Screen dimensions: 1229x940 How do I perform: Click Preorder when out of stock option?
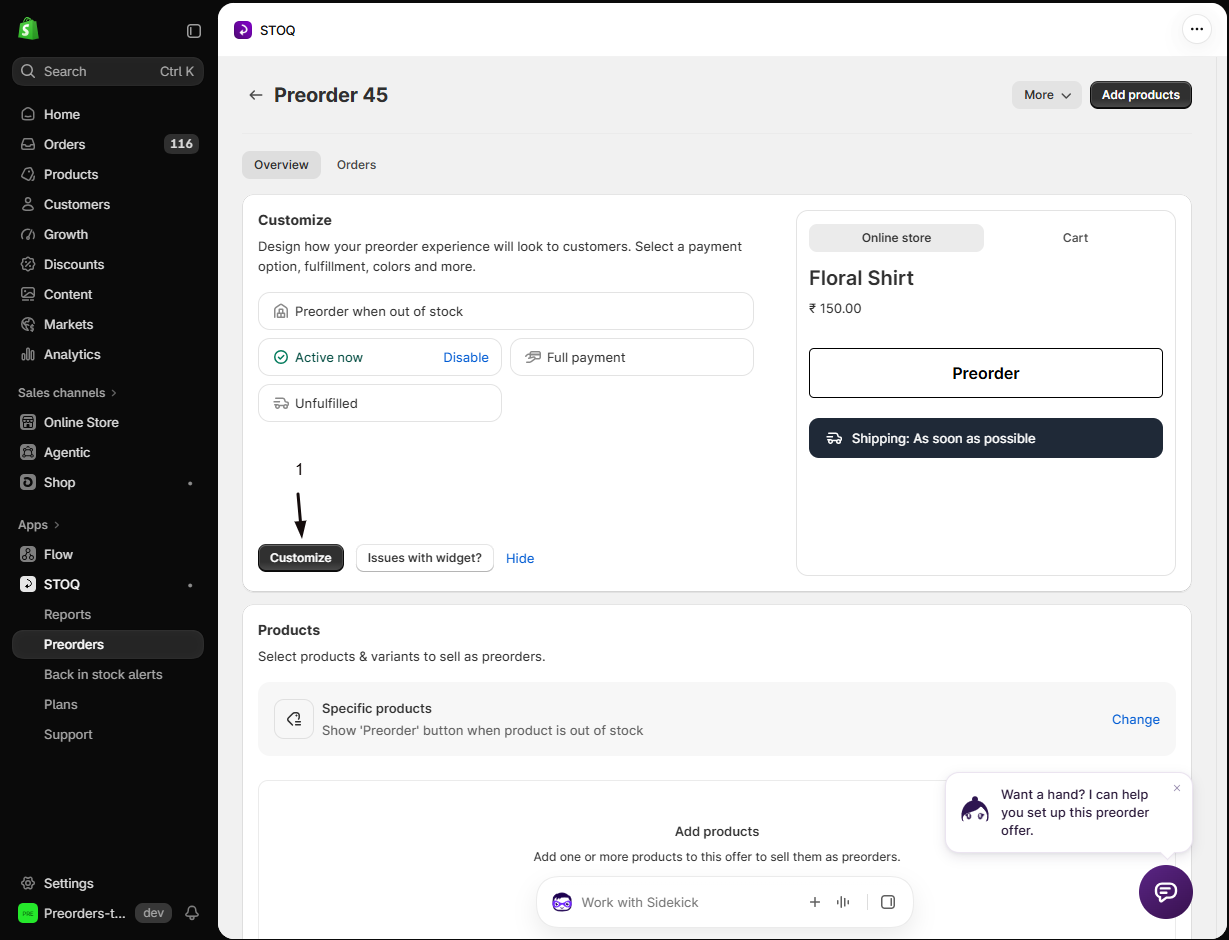tap(506, 311)
